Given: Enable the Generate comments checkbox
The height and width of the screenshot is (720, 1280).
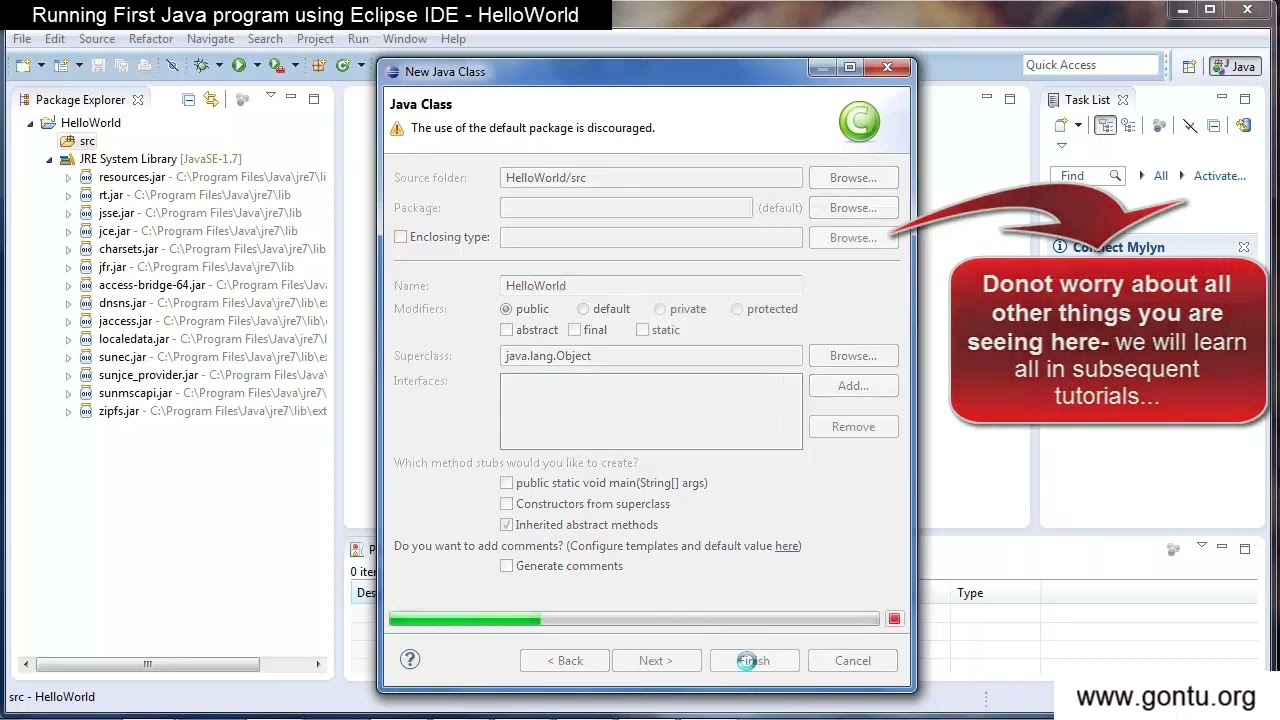Looking at the screenshot, I should pyautogui.click(x=506, y=566).
